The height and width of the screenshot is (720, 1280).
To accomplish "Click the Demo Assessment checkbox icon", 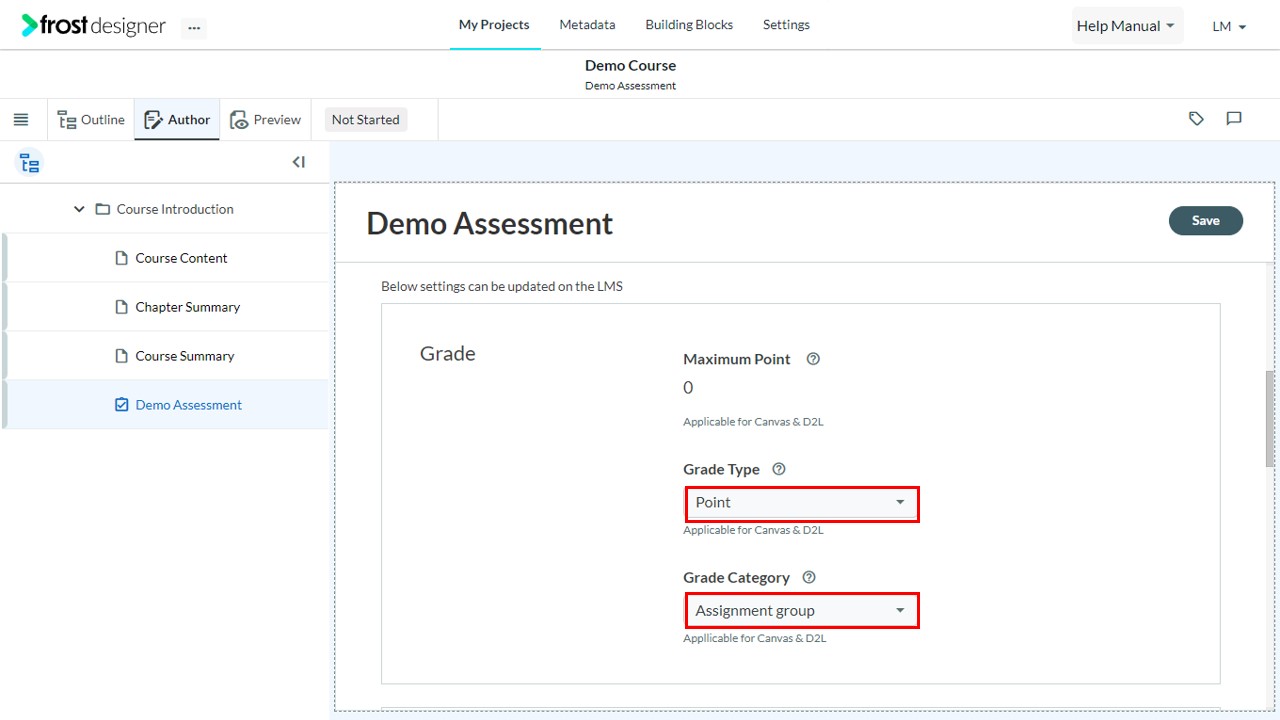I will click(x=122, y=405).
